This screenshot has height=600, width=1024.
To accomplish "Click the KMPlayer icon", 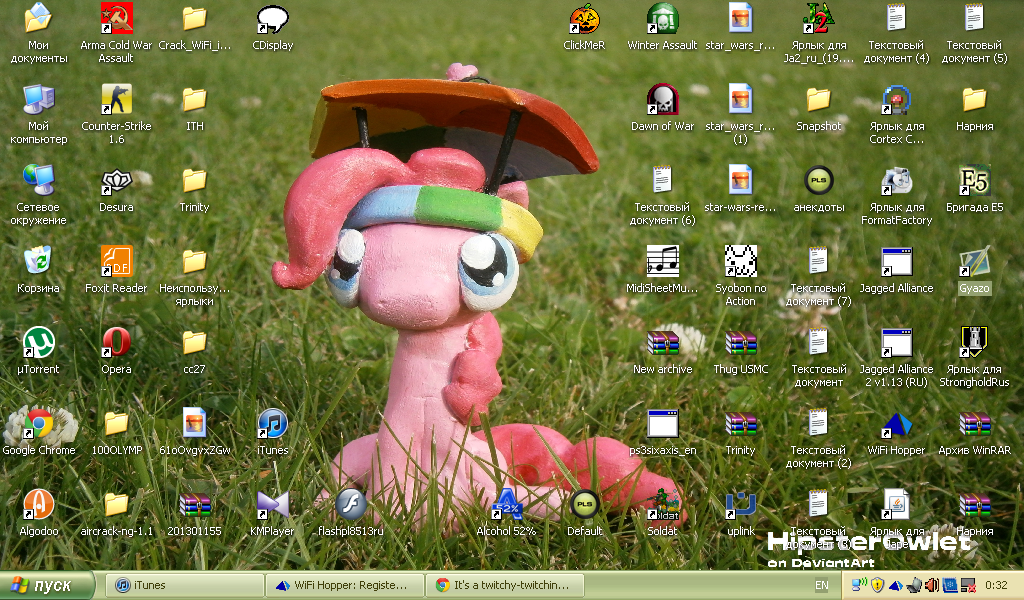I will (x=272, y=504).
